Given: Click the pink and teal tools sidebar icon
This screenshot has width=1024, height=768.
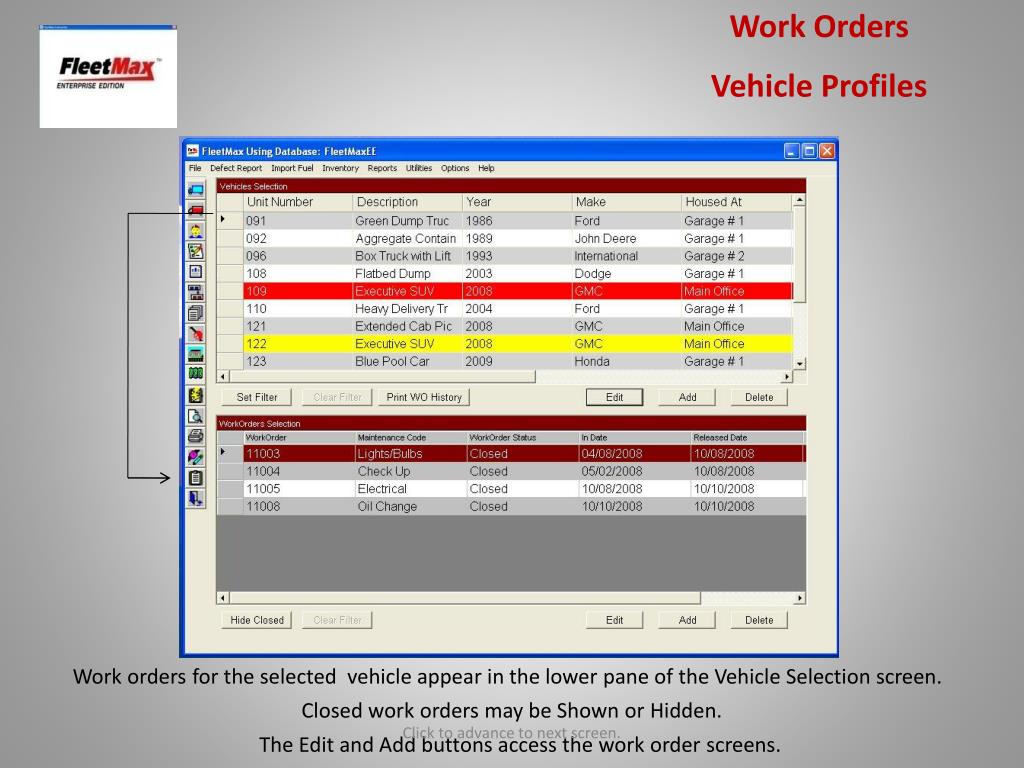Looking at the screenshot, I should click(196, 457).
